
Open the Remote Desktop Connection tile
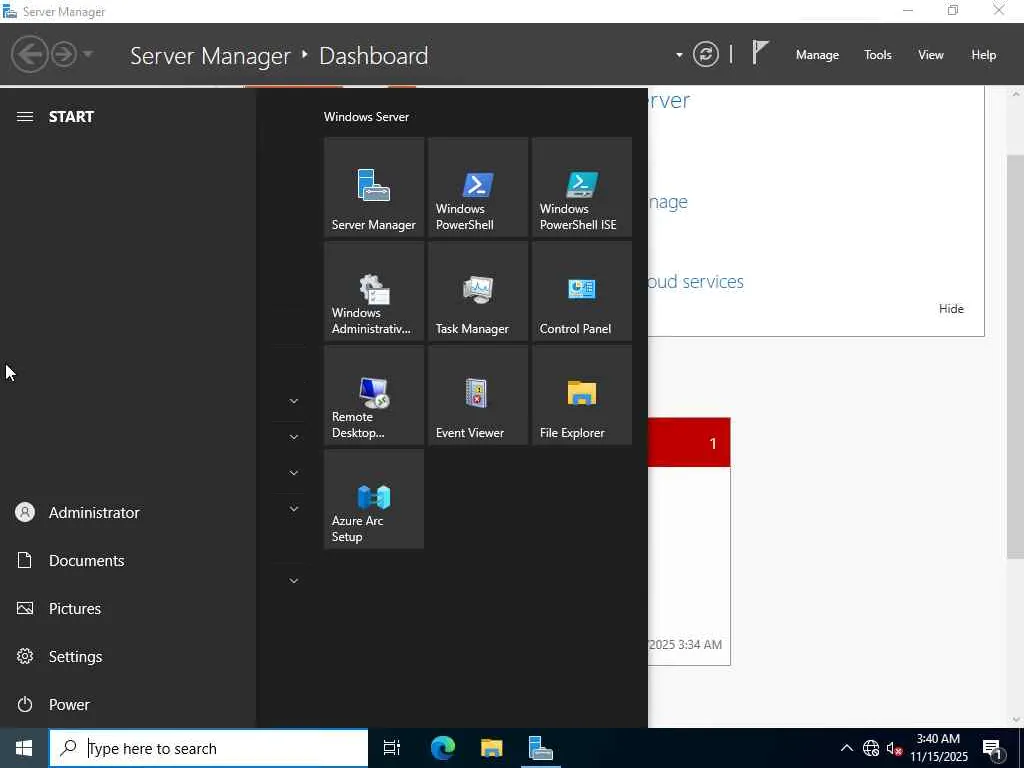pyautogui.click(x=374, y=394)
